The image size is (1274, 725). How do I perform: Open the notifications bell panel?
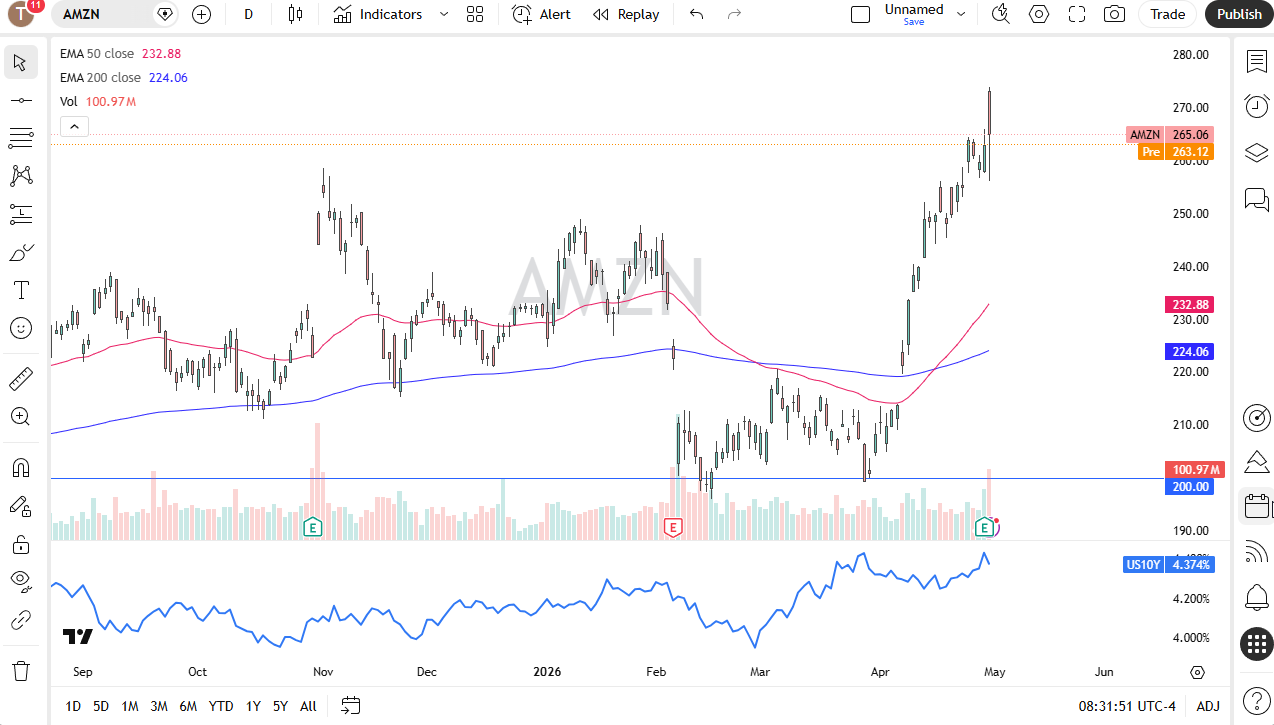pyautogui.click(x=1256, y=598)
